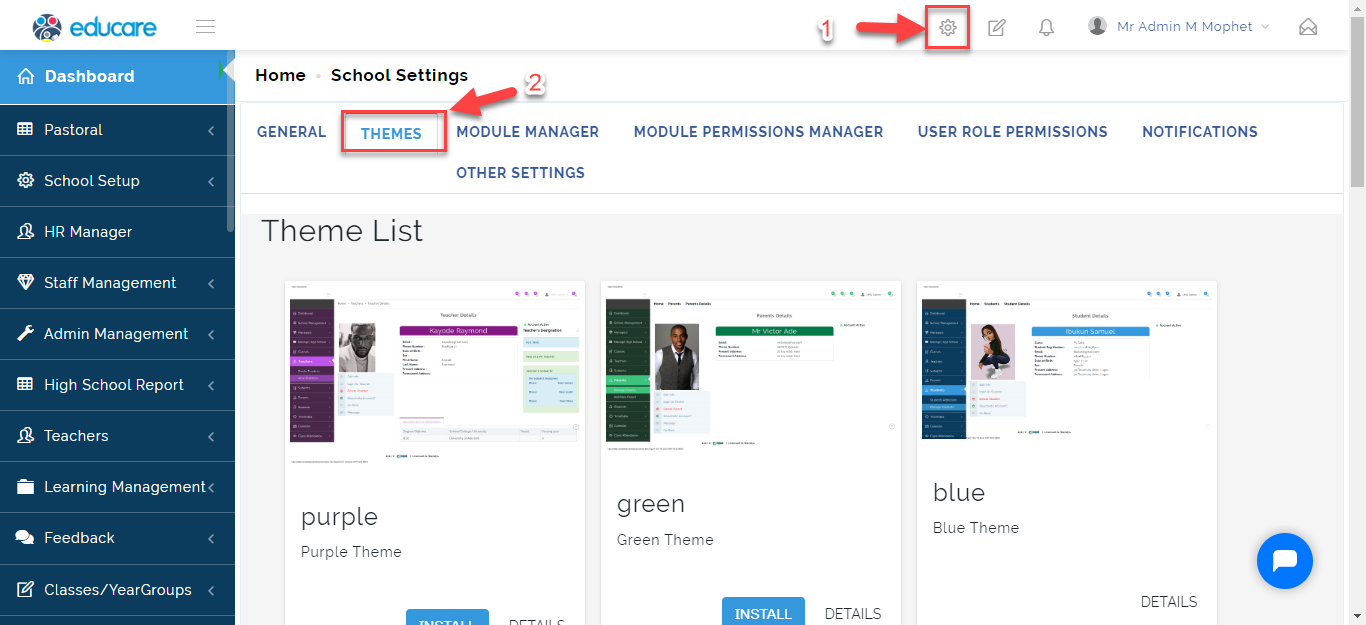The width and height of the screenshot is (1366, 625).
Task: Open the settings gear icon in header
Action: pos(948,27)
